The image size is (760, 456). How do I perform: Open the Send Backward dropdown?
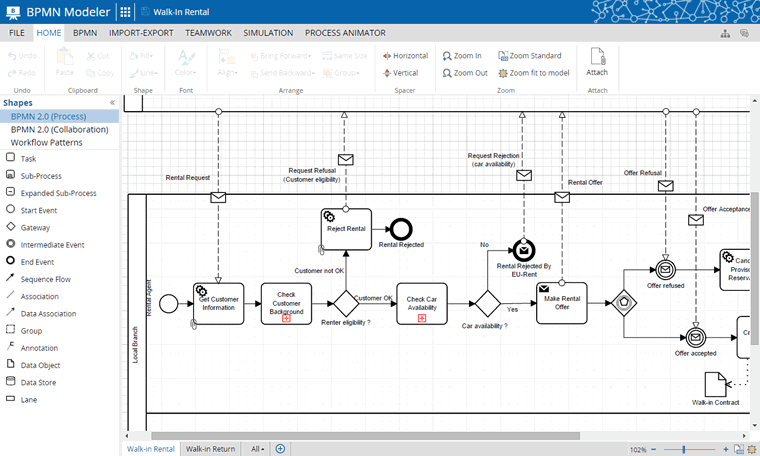[x=283, y=73]
